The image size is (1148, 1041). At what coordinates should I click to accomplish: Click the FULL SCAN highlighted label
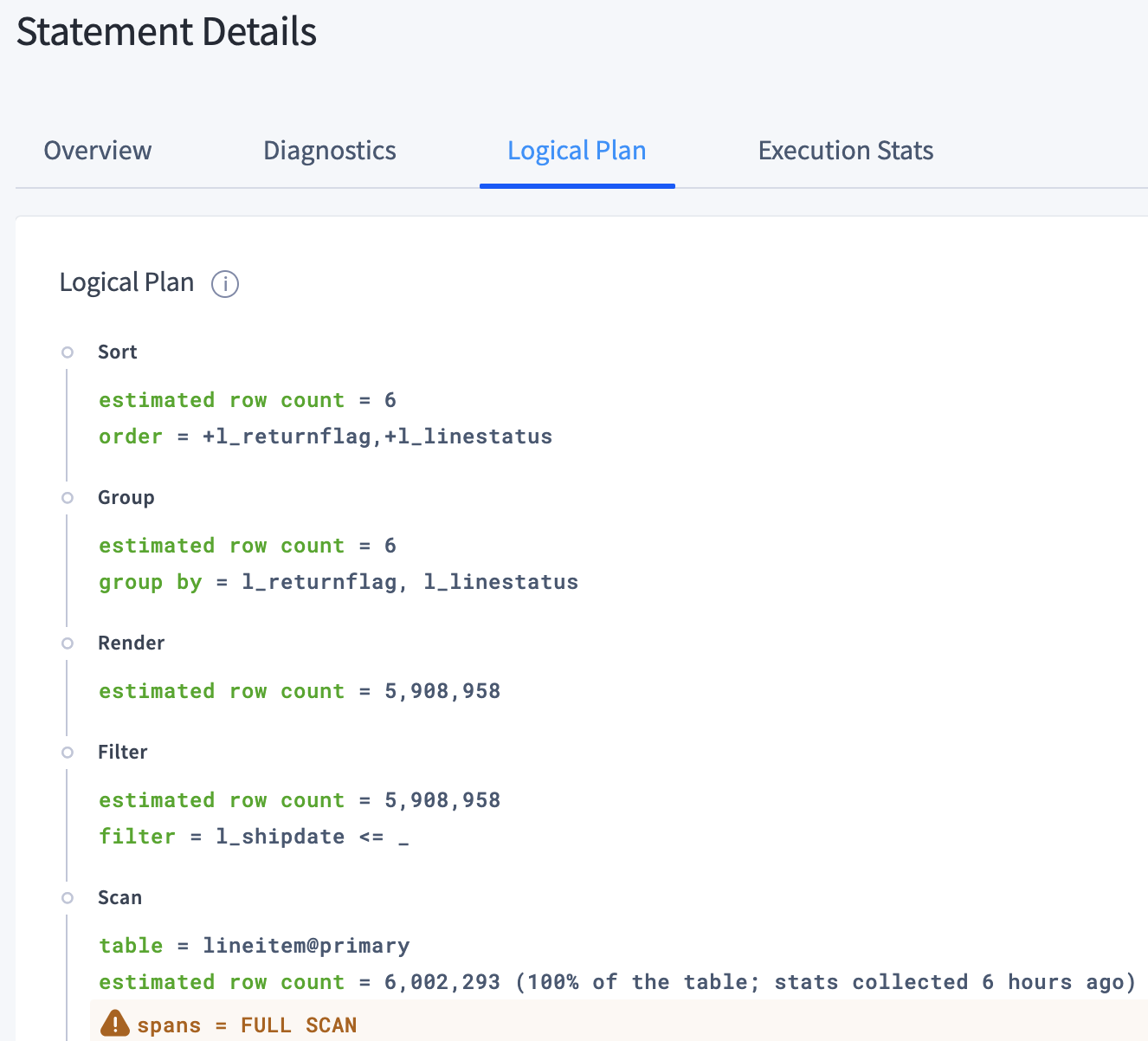coord(299,1024)
